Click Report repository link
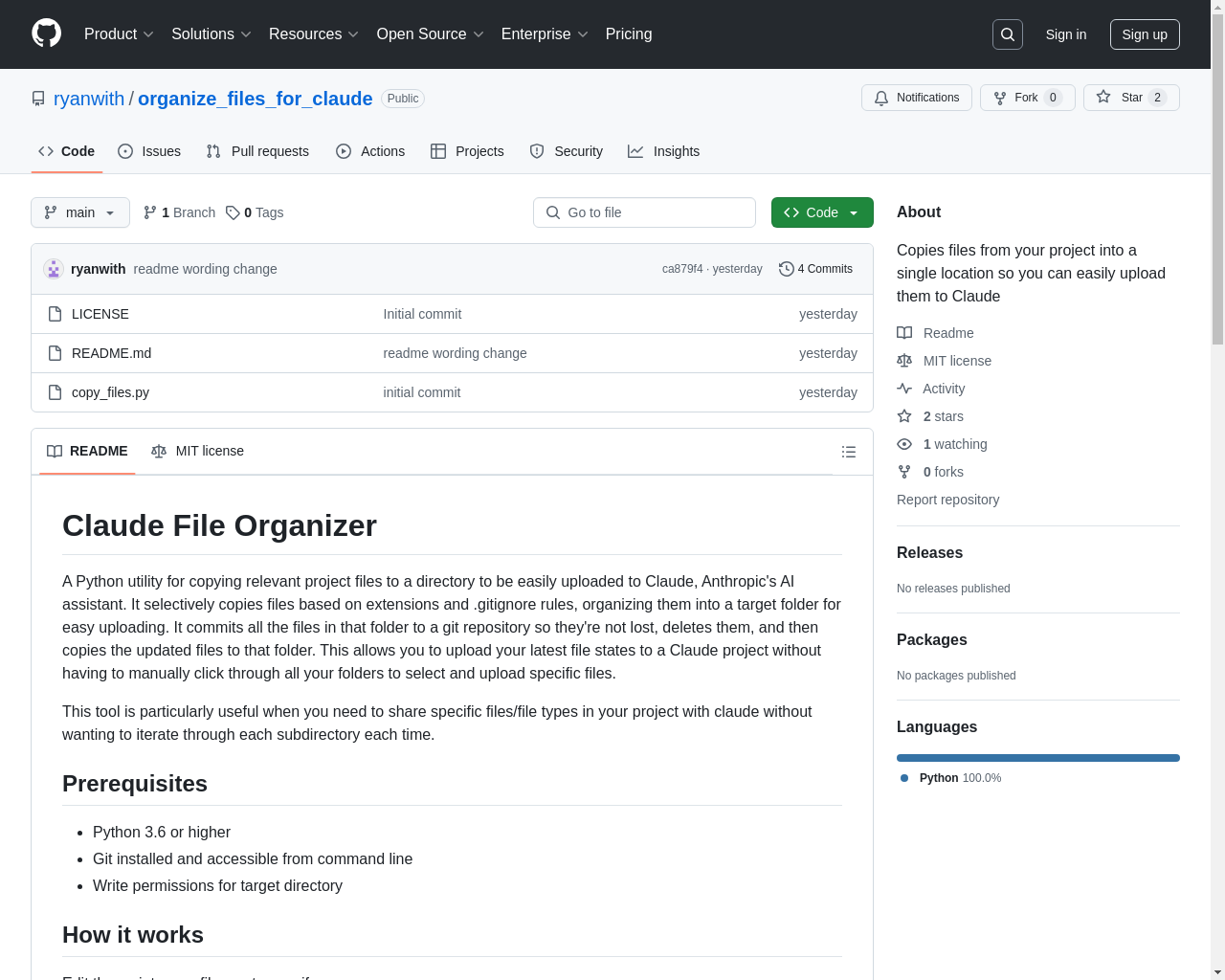 point(947,500)
